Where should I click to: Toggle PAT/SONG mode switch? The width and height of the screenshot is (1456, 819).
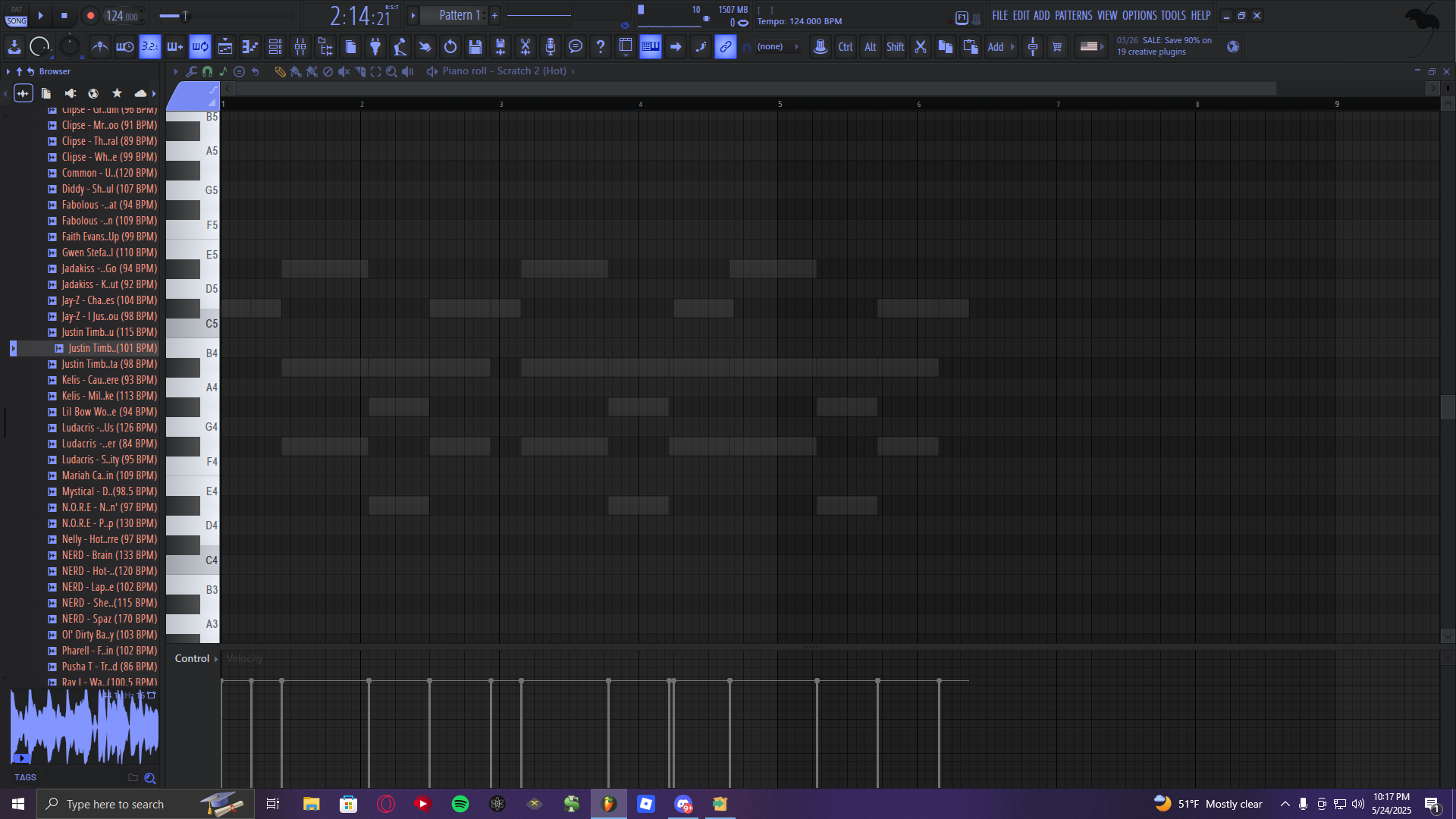tap(16, 16)
